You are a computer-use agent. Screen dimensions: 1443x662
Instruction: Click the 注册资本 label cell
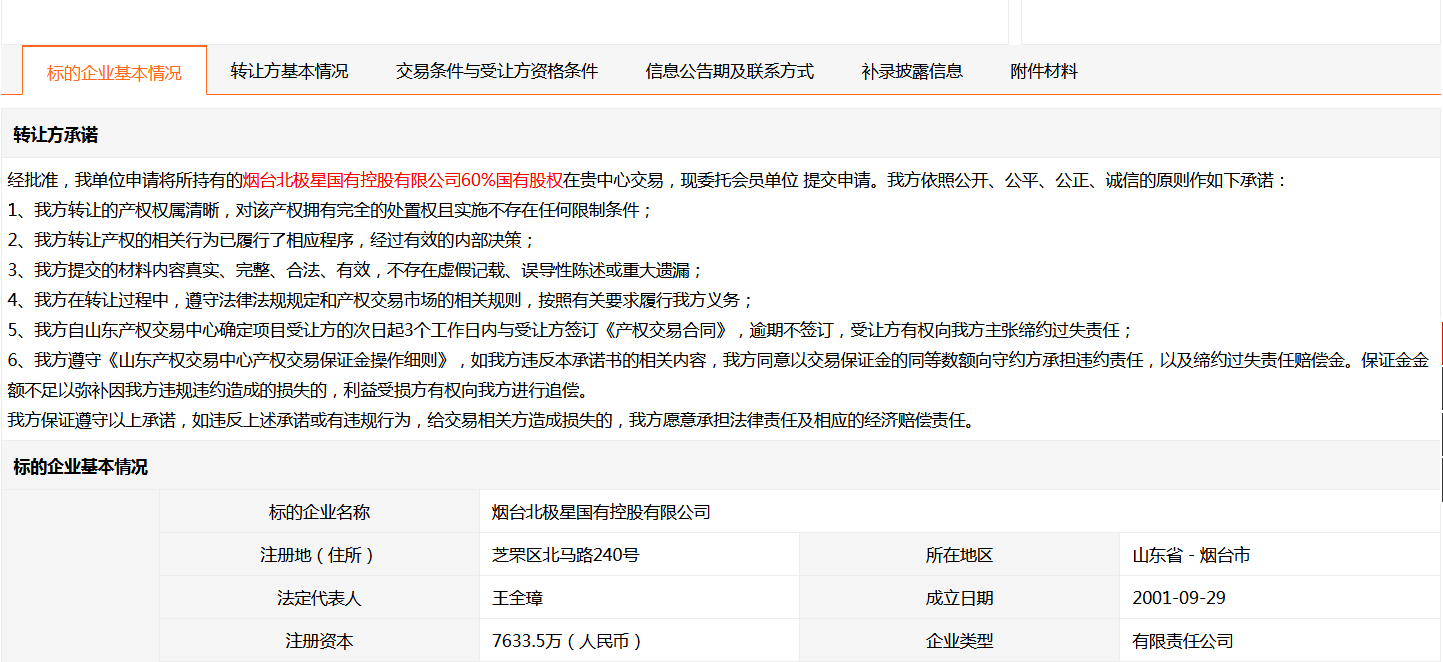pyautogui.click(x=319, y=641)
